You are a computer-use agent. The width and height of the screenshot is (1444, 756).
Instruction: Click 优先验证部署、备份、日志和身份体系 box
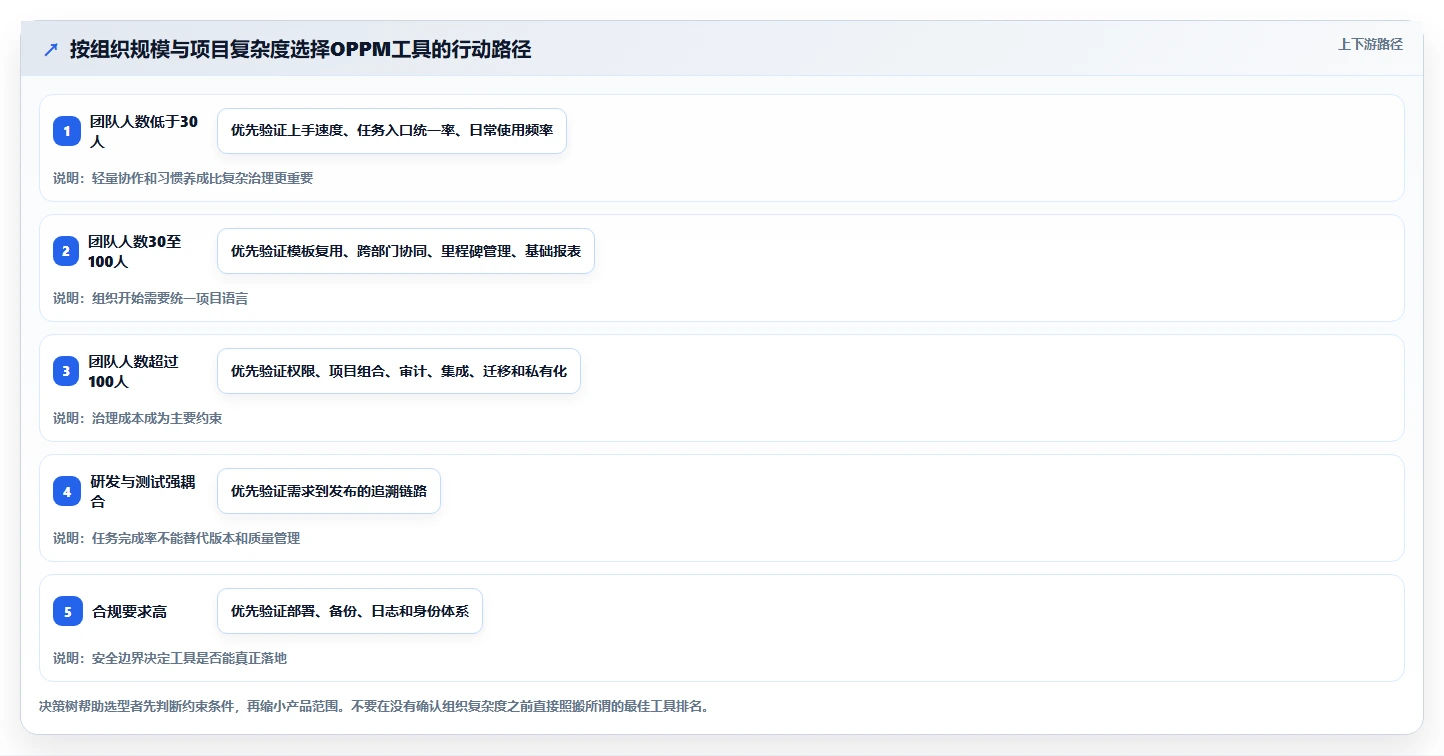[350, 611]
